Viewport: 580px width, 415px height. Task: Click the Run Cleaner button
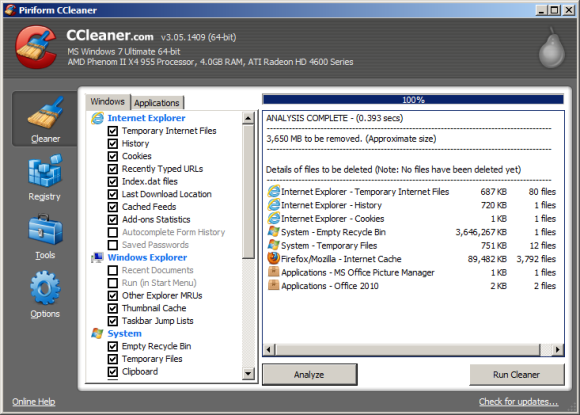point(517,375)
